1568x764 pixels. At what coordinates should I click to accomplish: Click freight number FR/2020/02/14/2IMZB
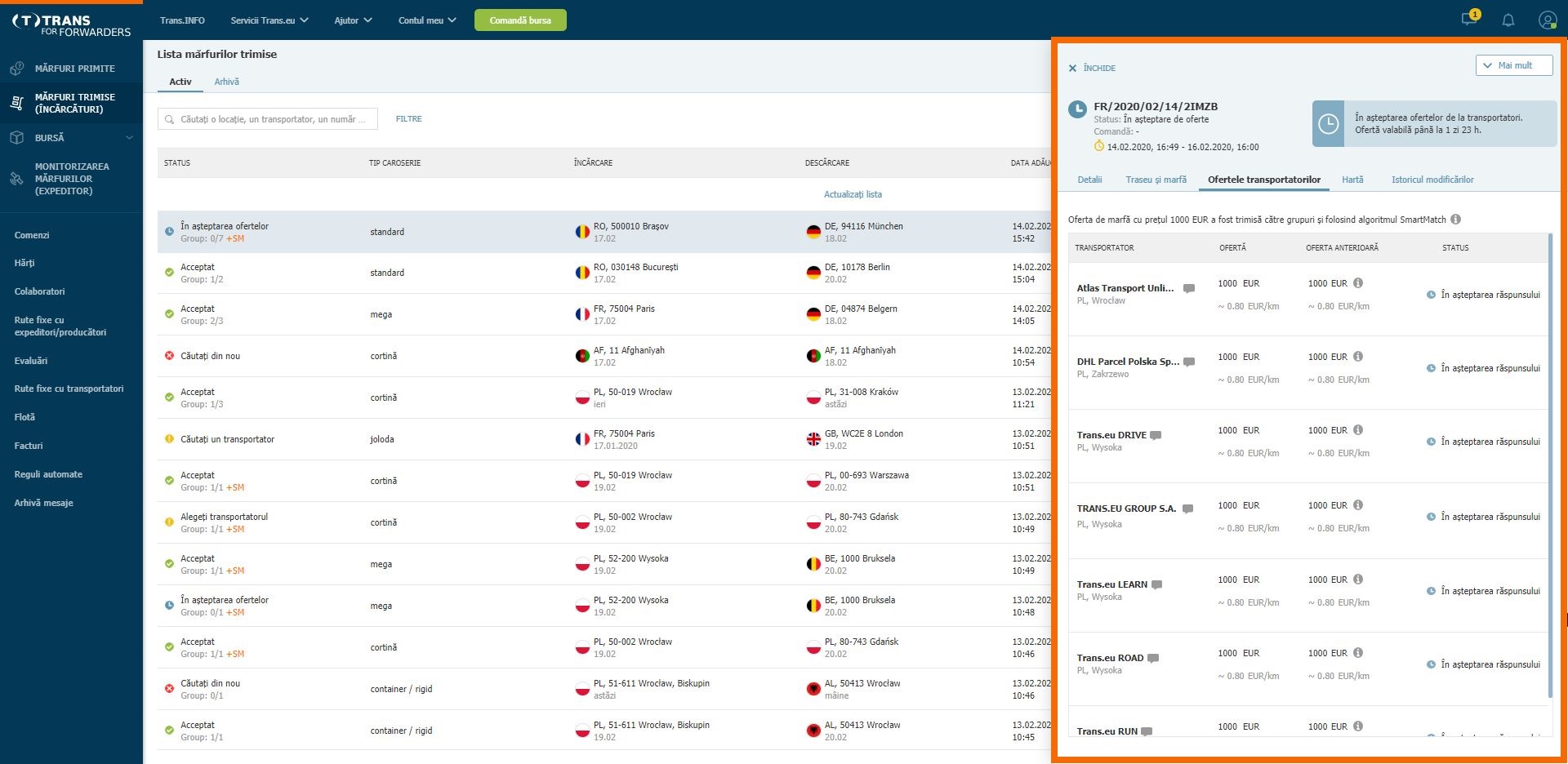pos(1156,106)
